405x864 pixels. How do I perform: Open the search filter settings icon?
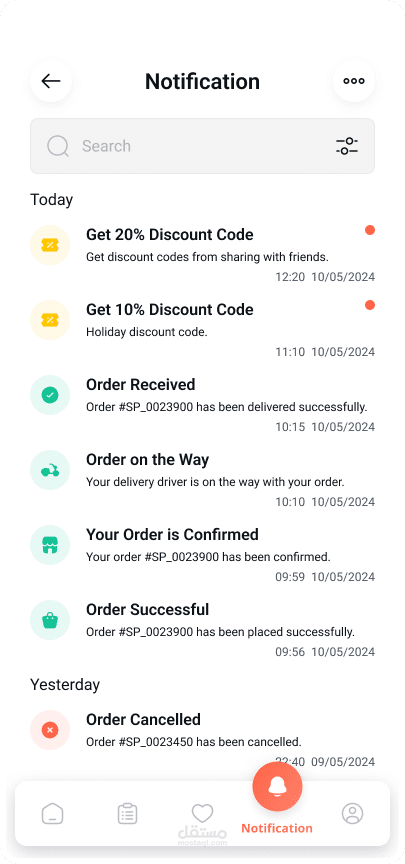tap(347, 146)
